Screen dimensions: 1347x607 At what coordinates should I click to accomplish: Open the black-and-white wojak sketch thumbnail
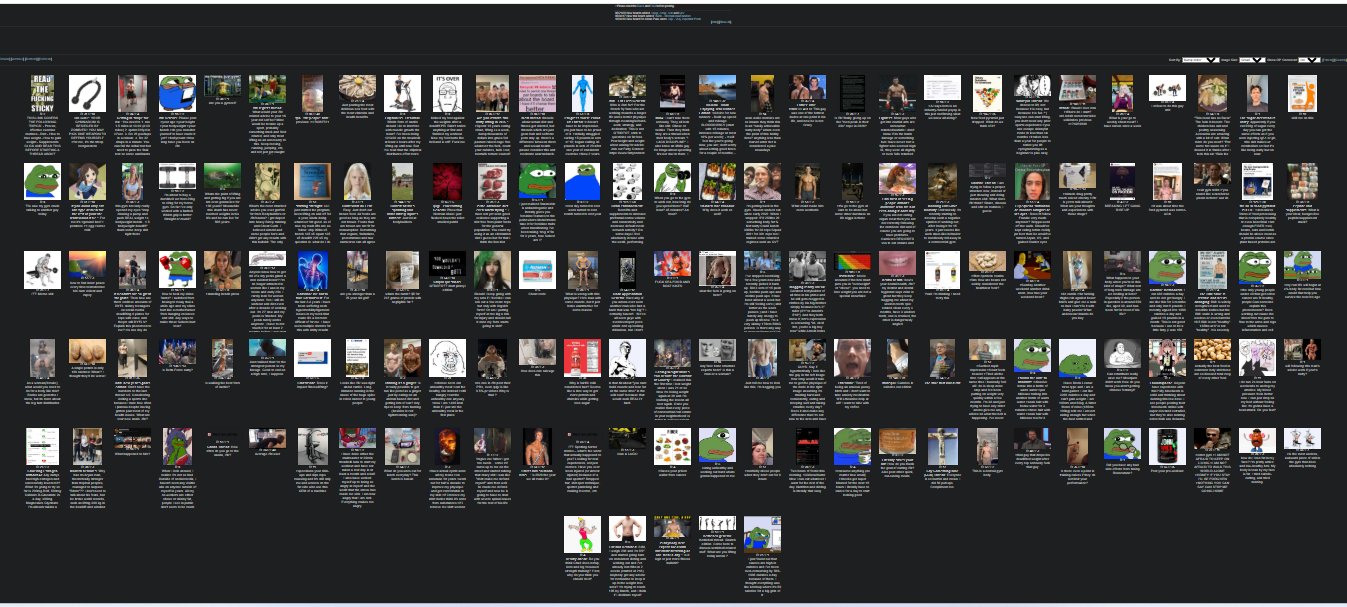446,356
